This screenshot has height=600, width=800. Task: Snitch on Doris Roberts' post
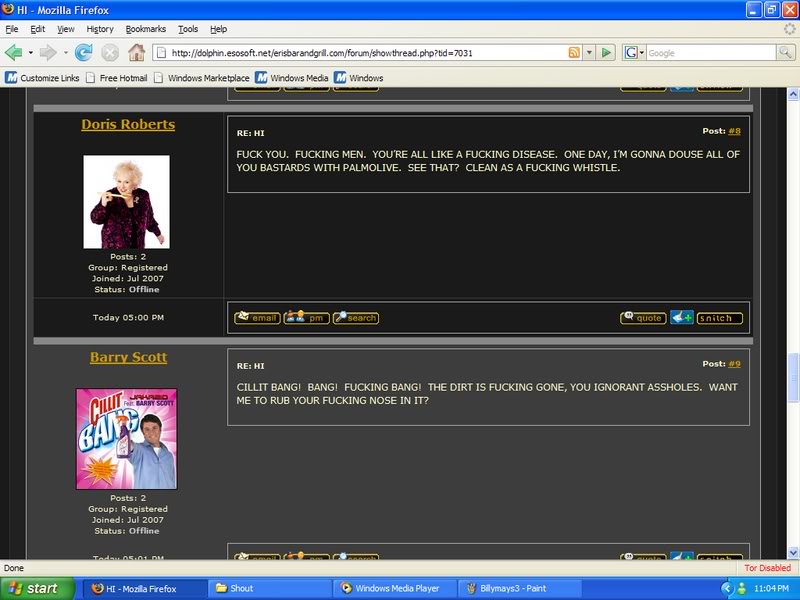click(x=719, y=318)
